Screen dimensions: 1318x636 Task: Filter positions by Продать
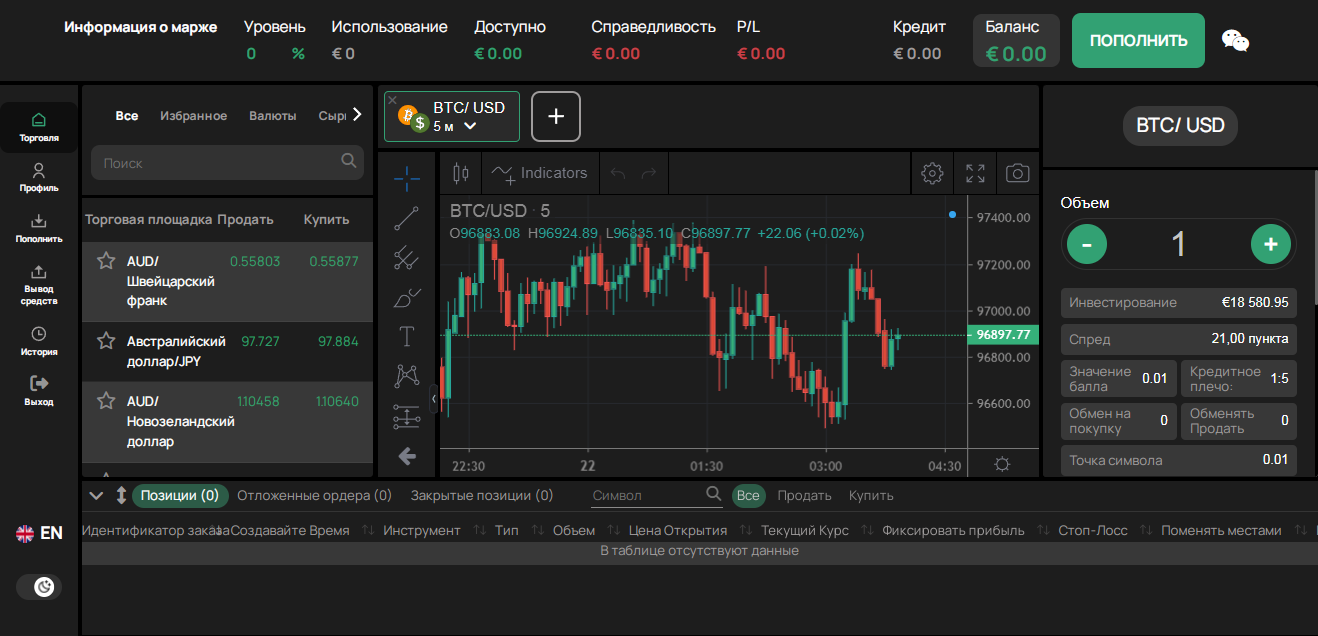(804, 495)
